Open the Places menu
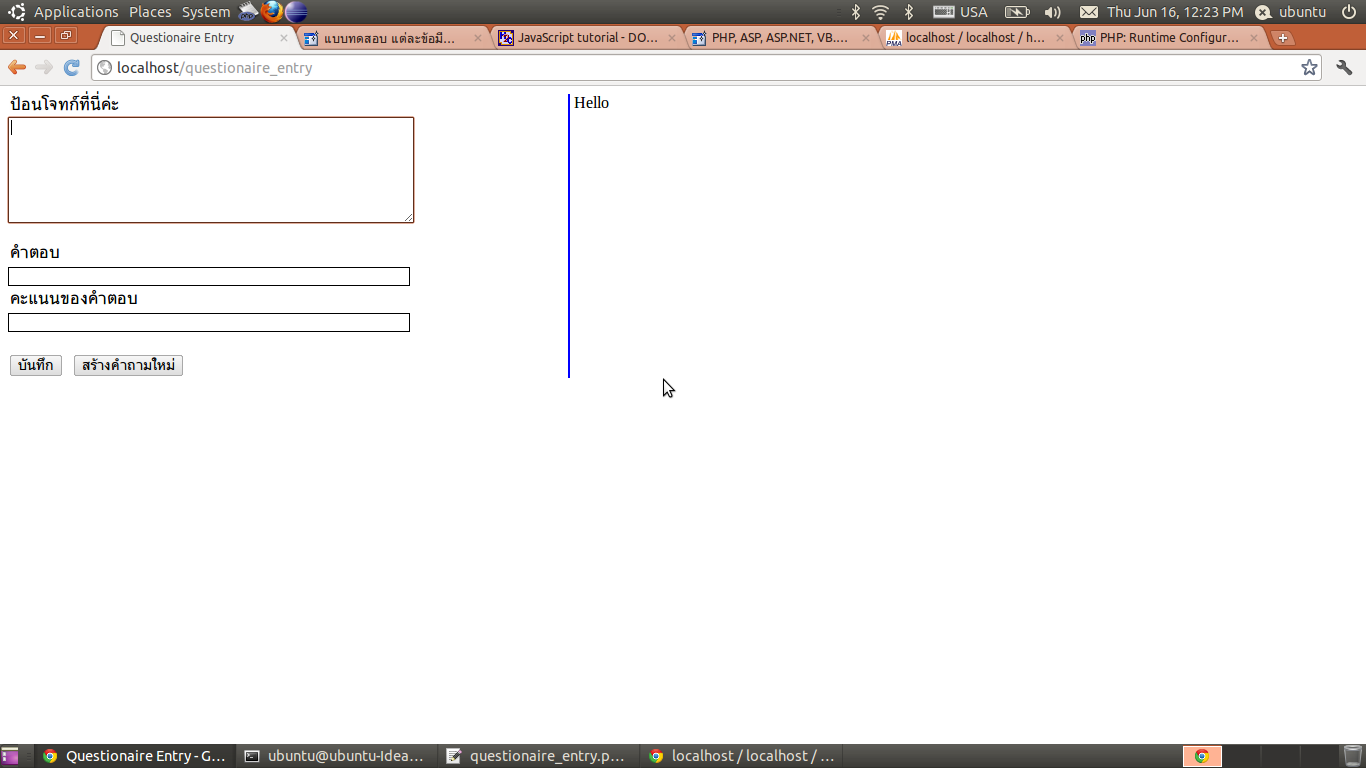The image size is (1366, 768). 150,12
